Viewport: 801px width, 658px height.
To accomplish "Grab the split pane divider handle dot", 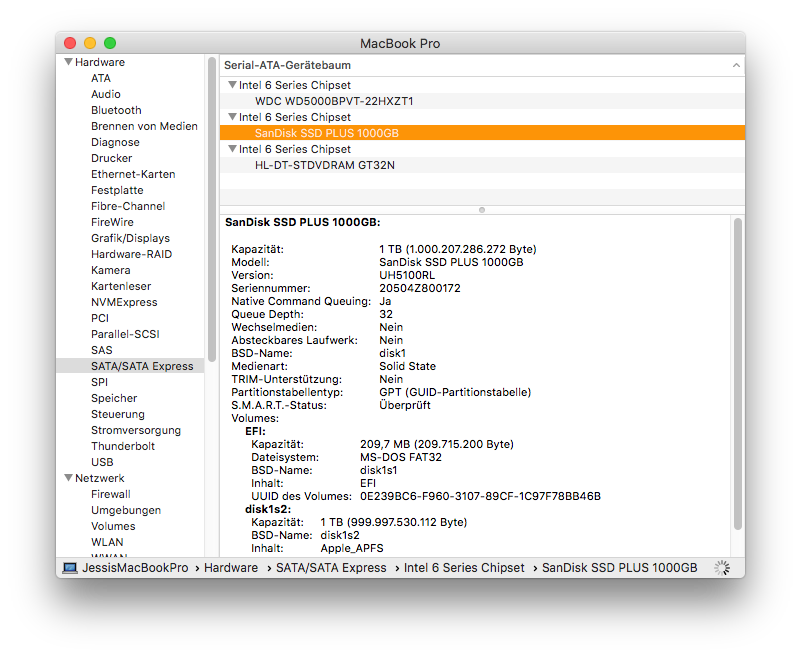I will point(482,210).
